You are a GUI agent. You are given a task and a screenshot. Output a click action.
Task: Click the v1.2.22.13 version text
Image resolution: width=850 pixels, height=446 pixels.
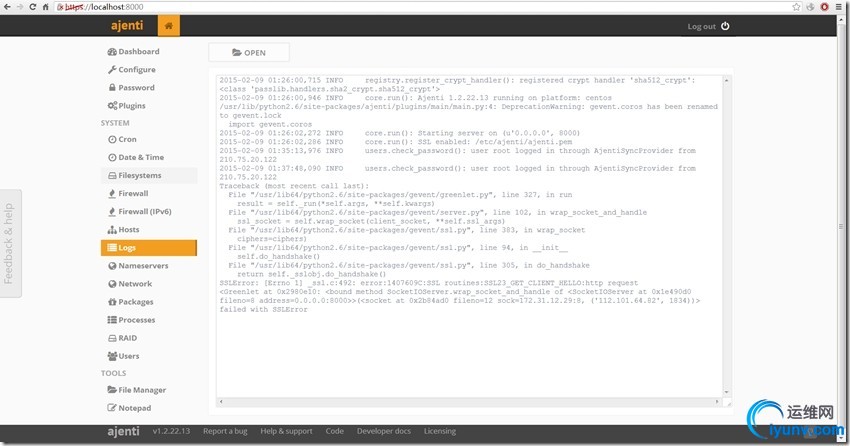[171, 431]
